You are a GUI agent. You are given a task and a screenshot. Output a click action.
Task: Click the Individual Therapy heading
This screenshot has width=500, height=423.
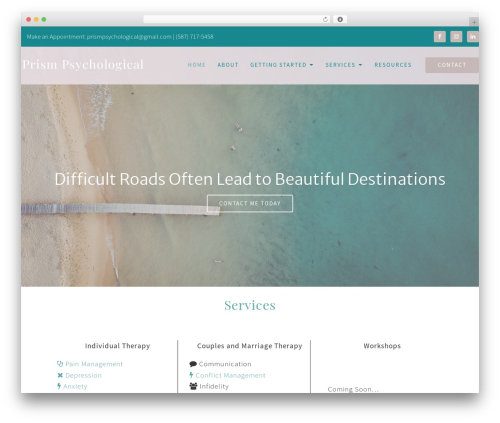click(x=117, y=346)
